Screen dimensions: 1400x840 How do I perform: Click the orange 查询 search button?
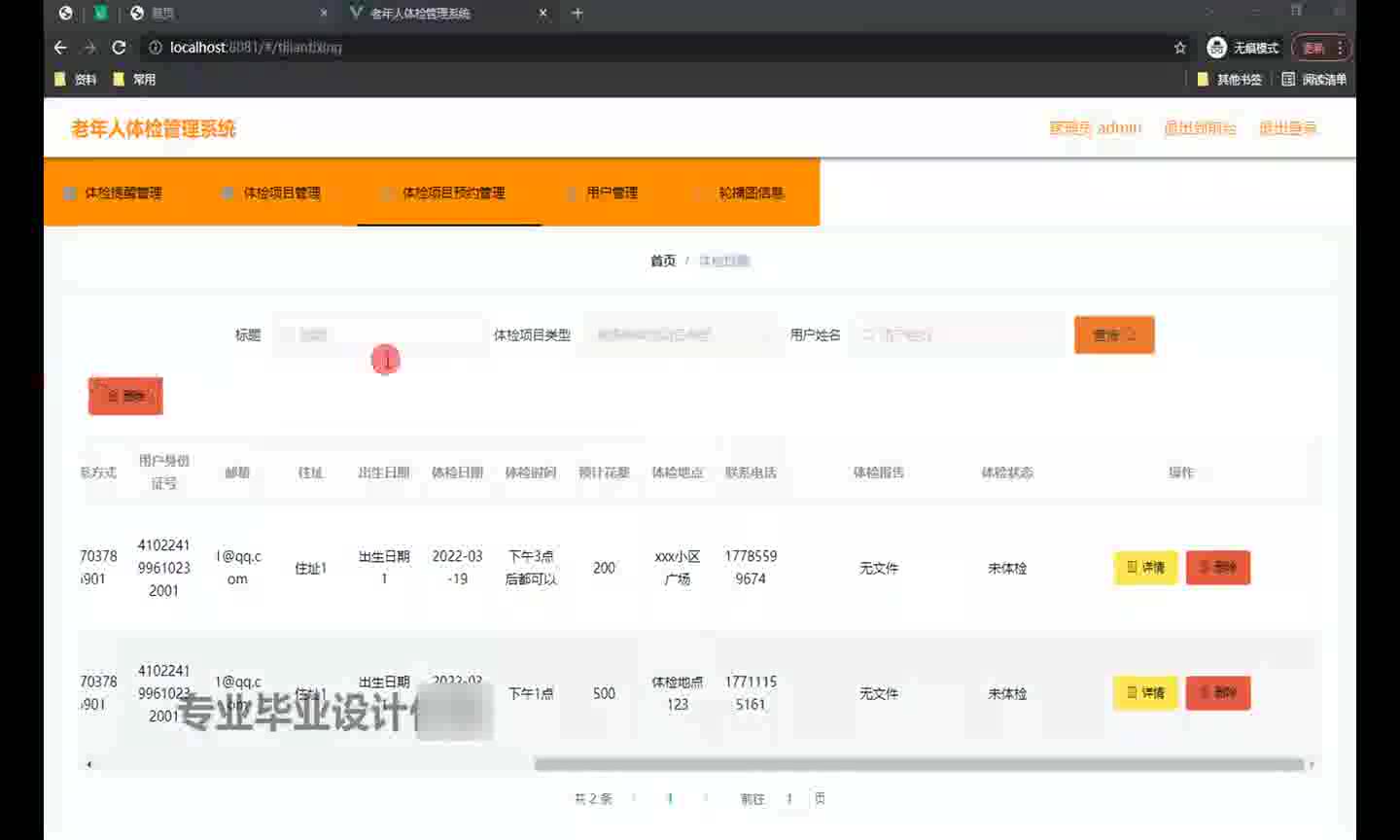coord(1113,335)
